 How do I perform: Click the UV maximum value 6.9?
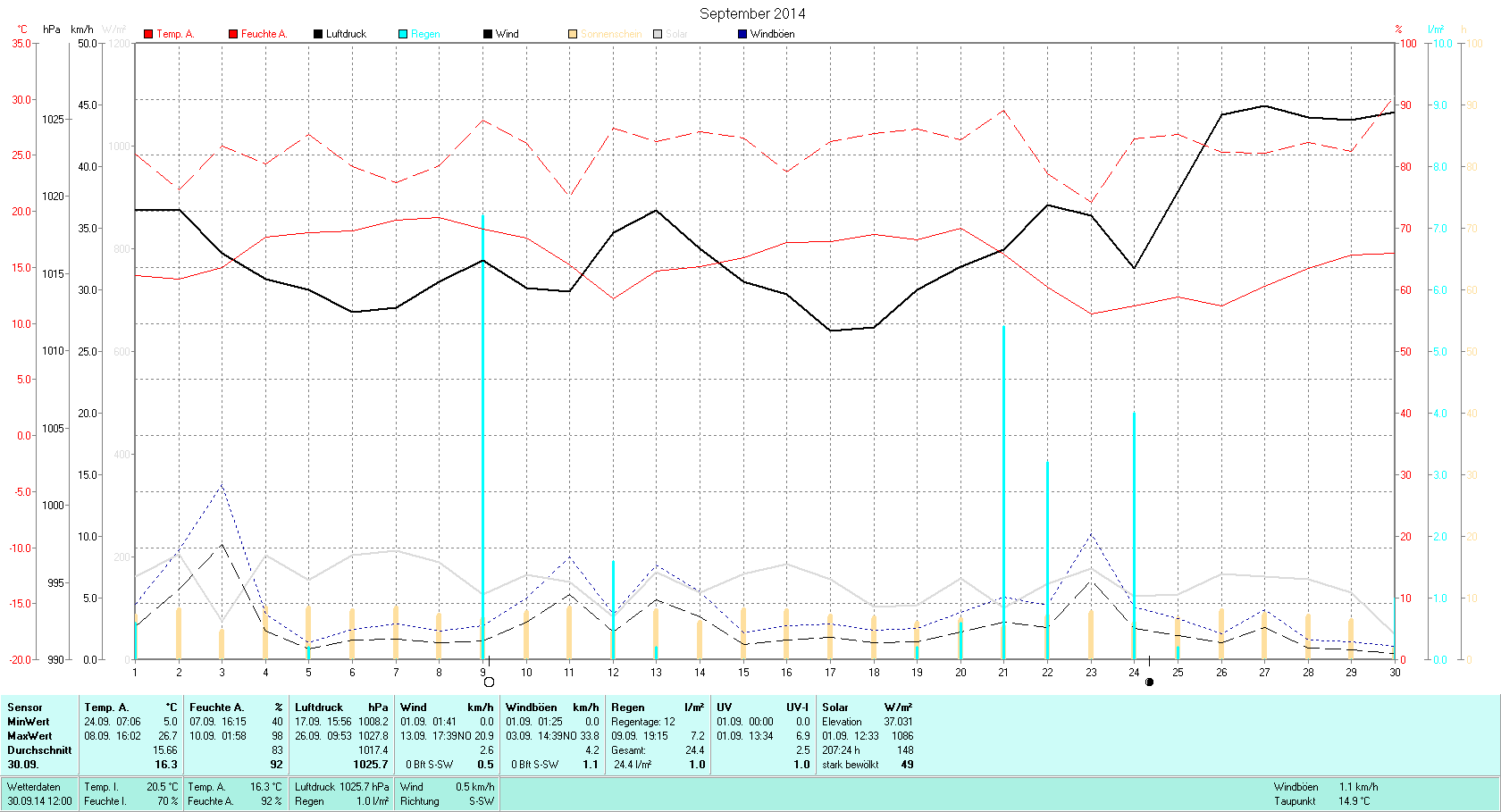(x=802, y=736)
